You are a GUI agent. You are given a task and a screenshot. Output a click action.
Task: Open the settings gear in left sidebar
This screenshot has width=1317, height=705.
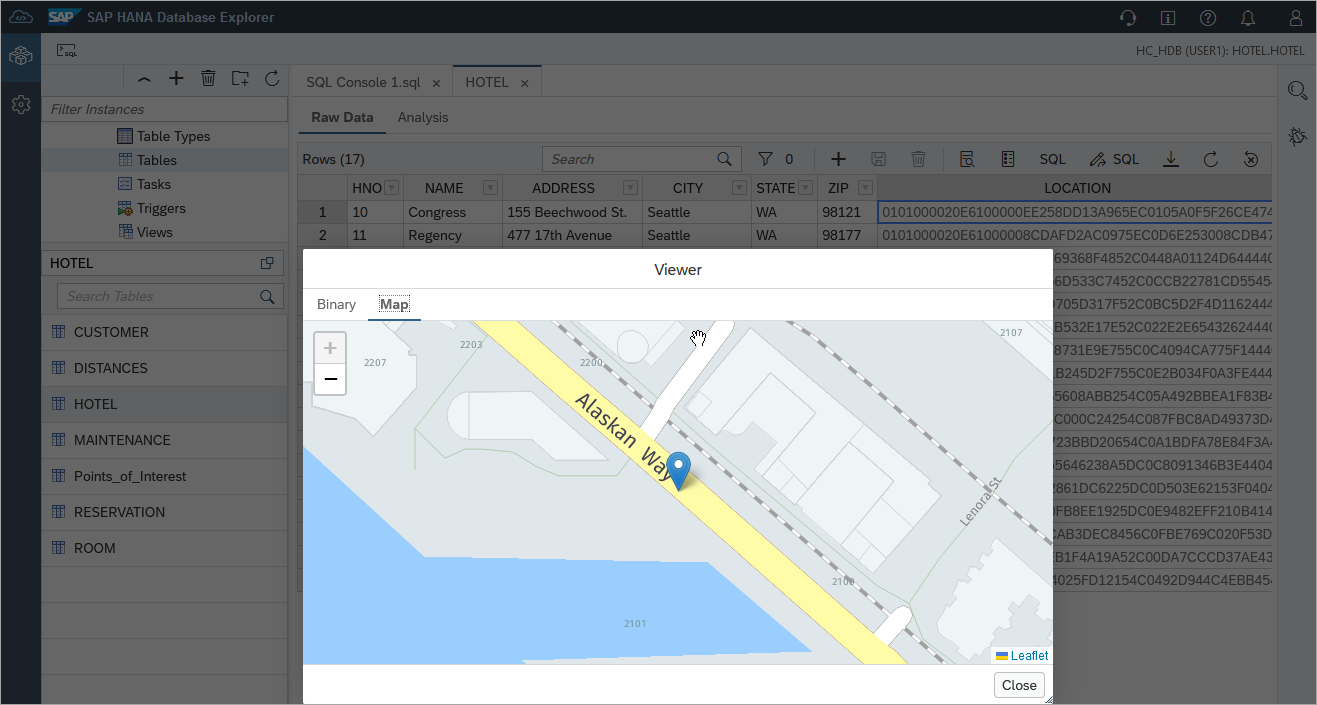(20, 104)
